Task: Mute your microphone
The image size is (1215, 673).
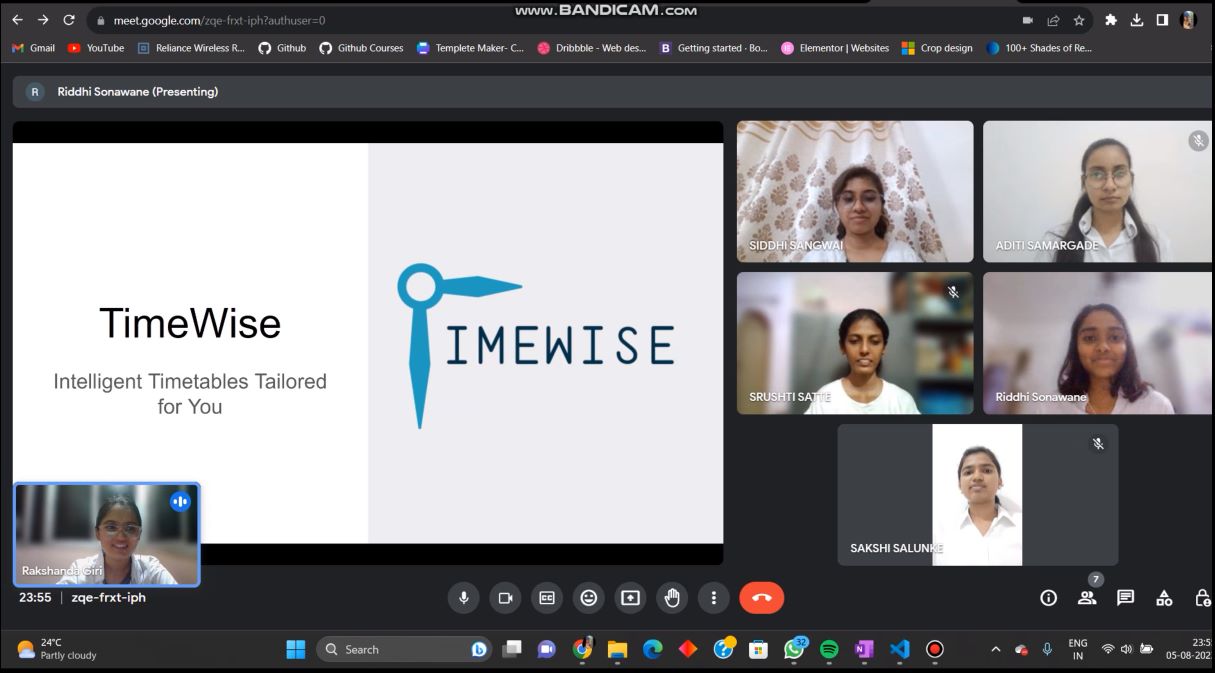Action: [x=463, y=597]
